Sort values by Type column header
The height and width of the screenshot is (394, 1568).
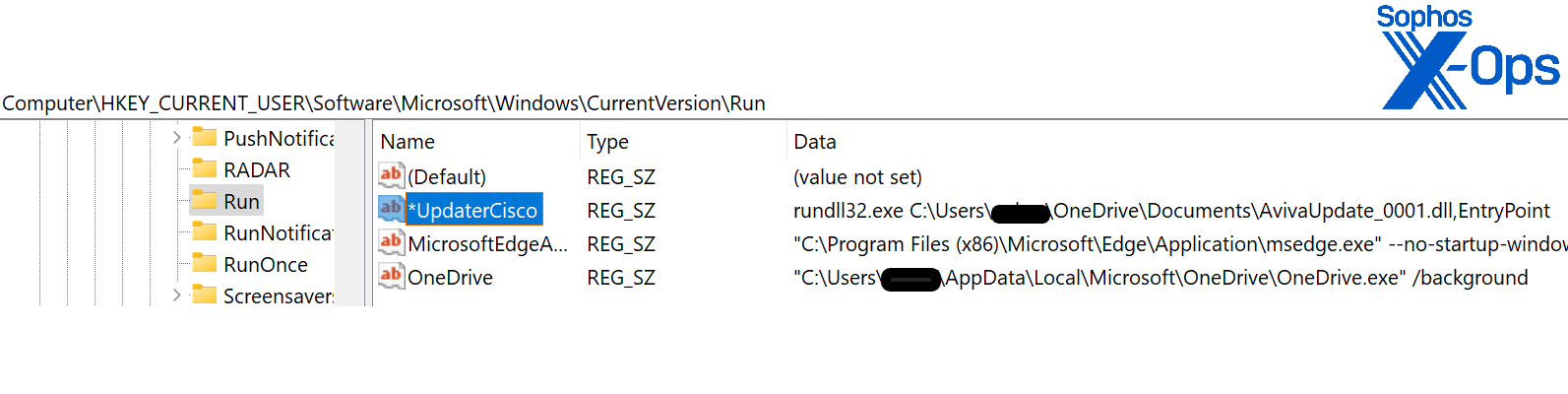(x=607, y=142)
